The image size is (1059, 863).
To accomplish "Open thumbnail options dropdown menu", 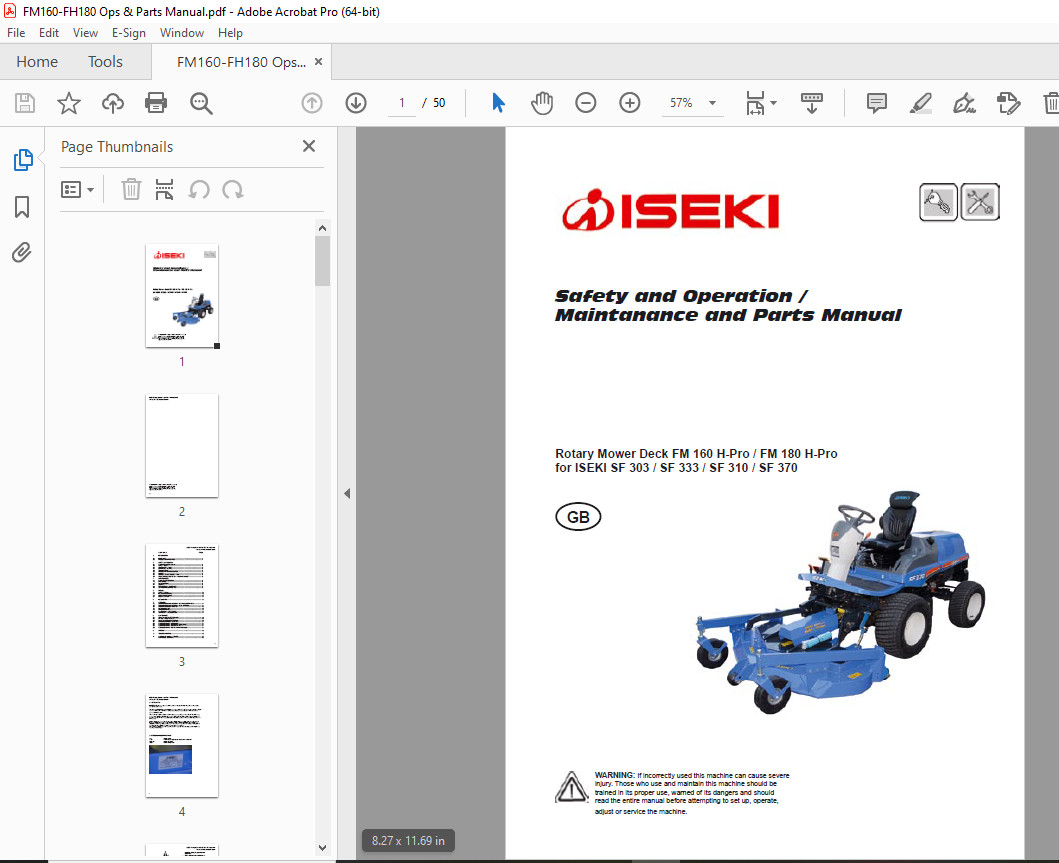I will tap(77, 190).
